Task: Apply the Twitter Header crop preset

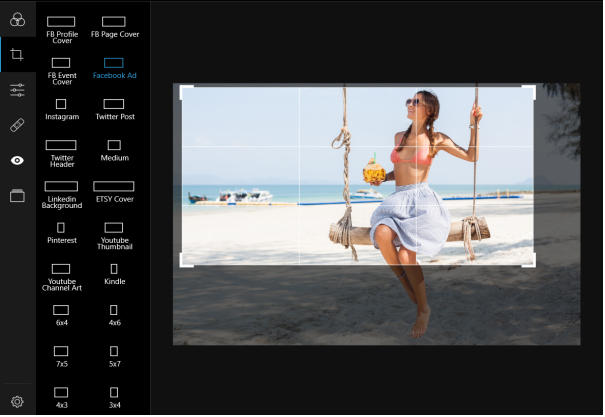Action: point(61,152)
